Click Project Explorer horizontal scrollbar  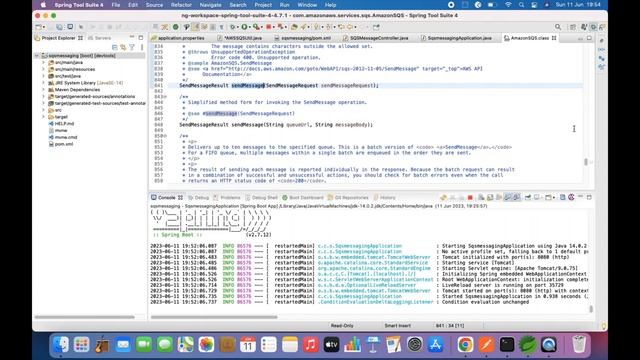84,317
